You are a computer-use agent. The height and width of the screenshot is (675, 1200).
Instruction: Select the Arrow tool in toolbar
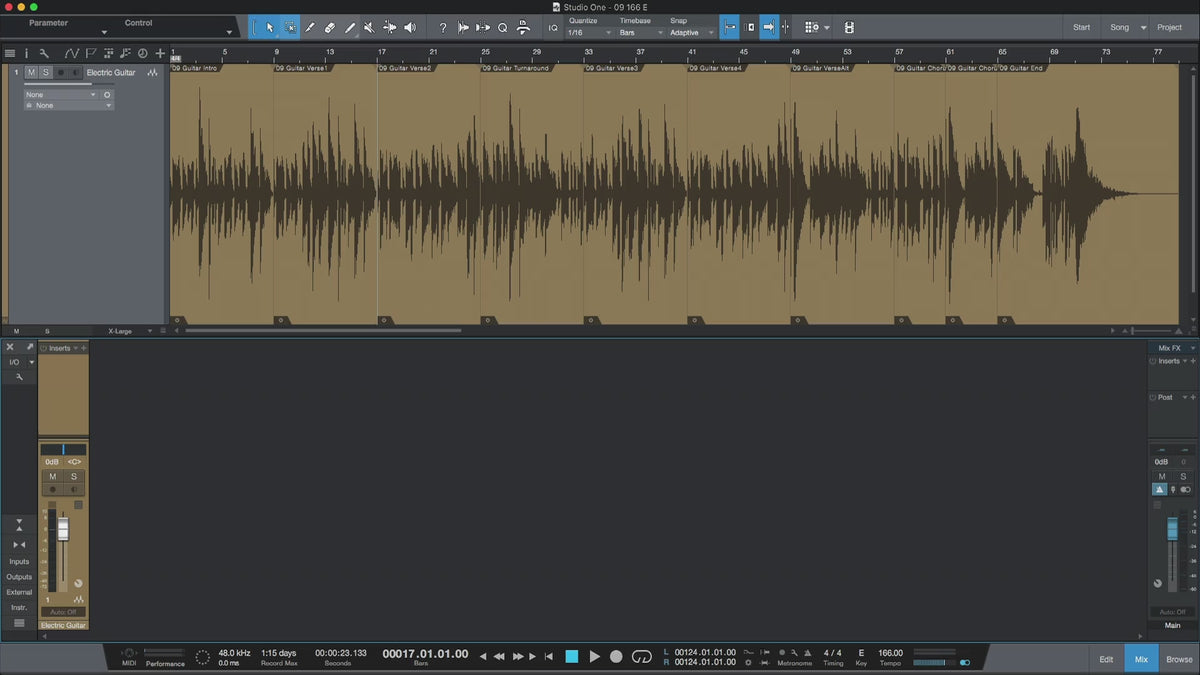tap(270, 28)
